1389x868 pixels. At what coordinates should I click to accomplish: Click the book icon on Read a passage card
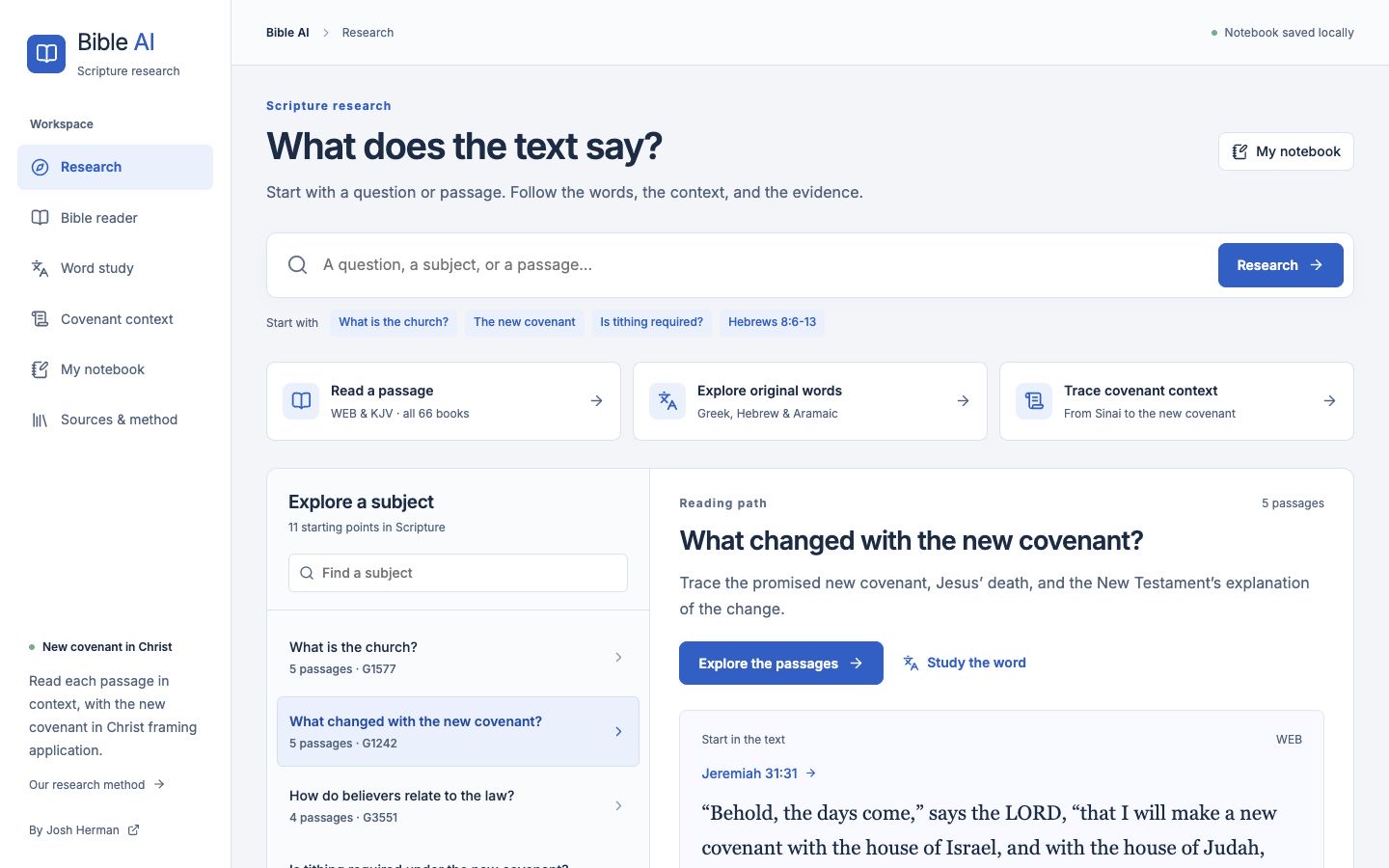(x=301, y=401)
